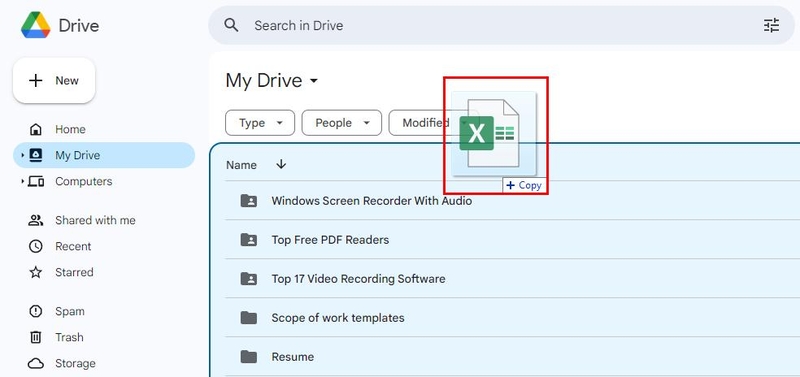This screenshot has width=800, height=377.
Task: Click the Shared with me people icon
Action: coord(36,220)
